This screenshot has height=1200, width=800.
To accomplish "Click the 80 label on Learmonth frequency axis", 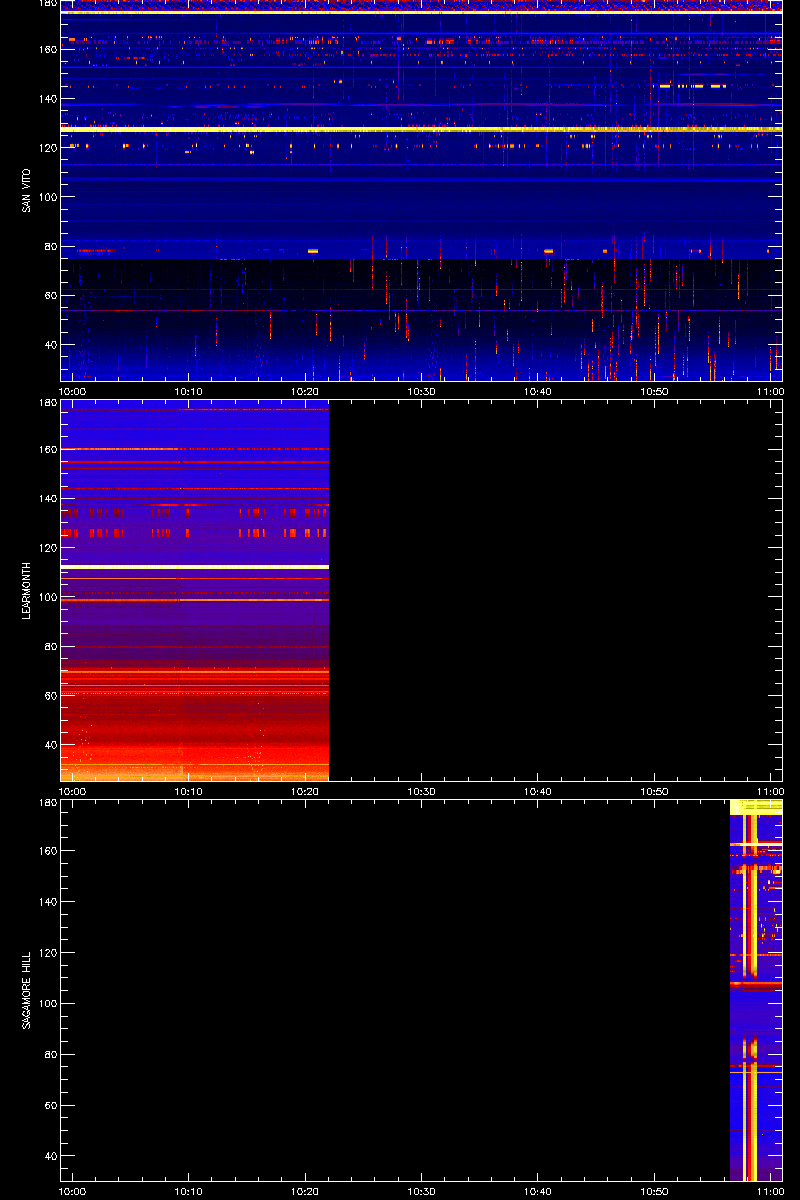I will (49, 646).
